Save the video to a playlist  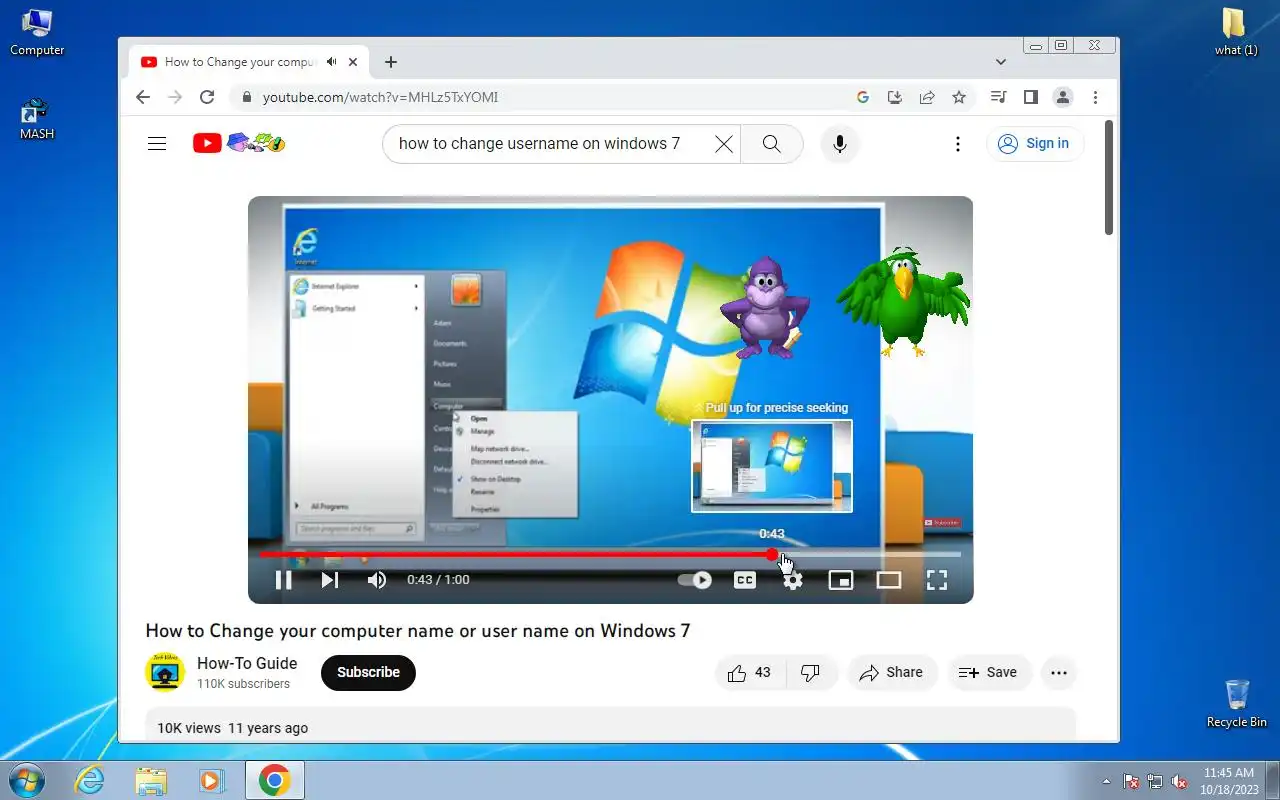[x=988, y=673]
